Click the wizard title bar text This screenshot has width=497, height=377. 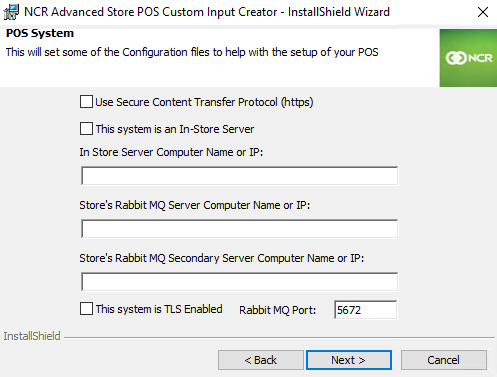(x=207, y=12)
